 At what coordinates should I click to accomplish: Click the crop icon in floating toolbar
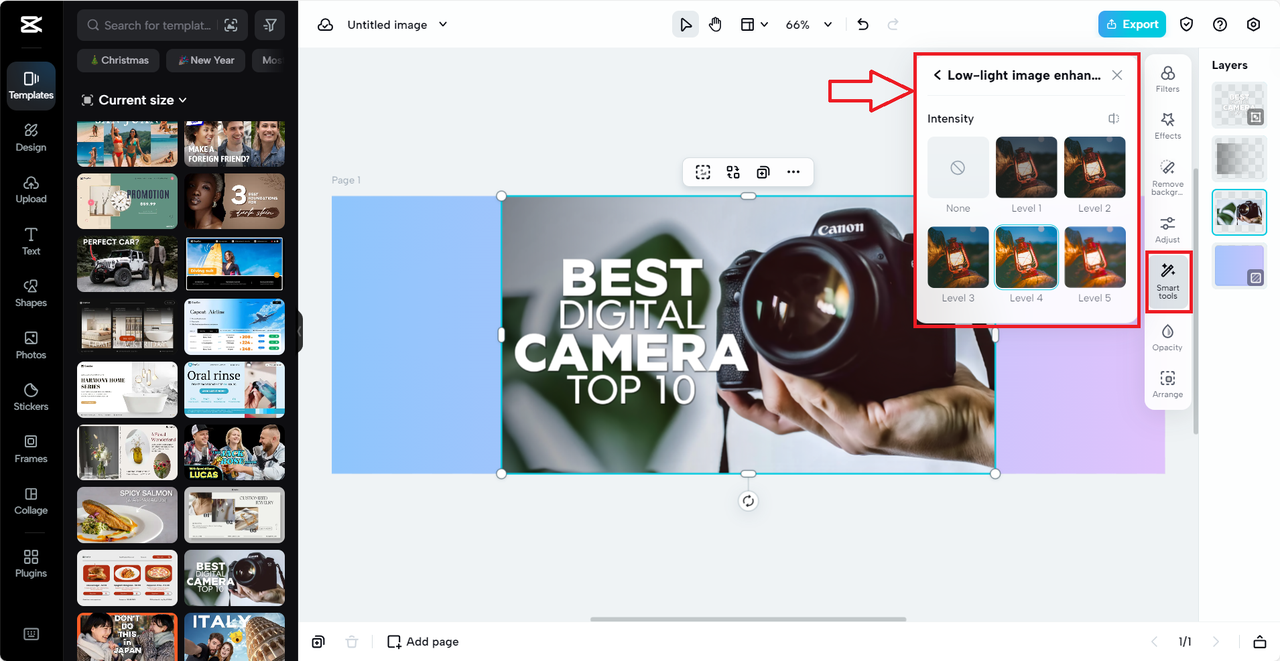[703, 172]
